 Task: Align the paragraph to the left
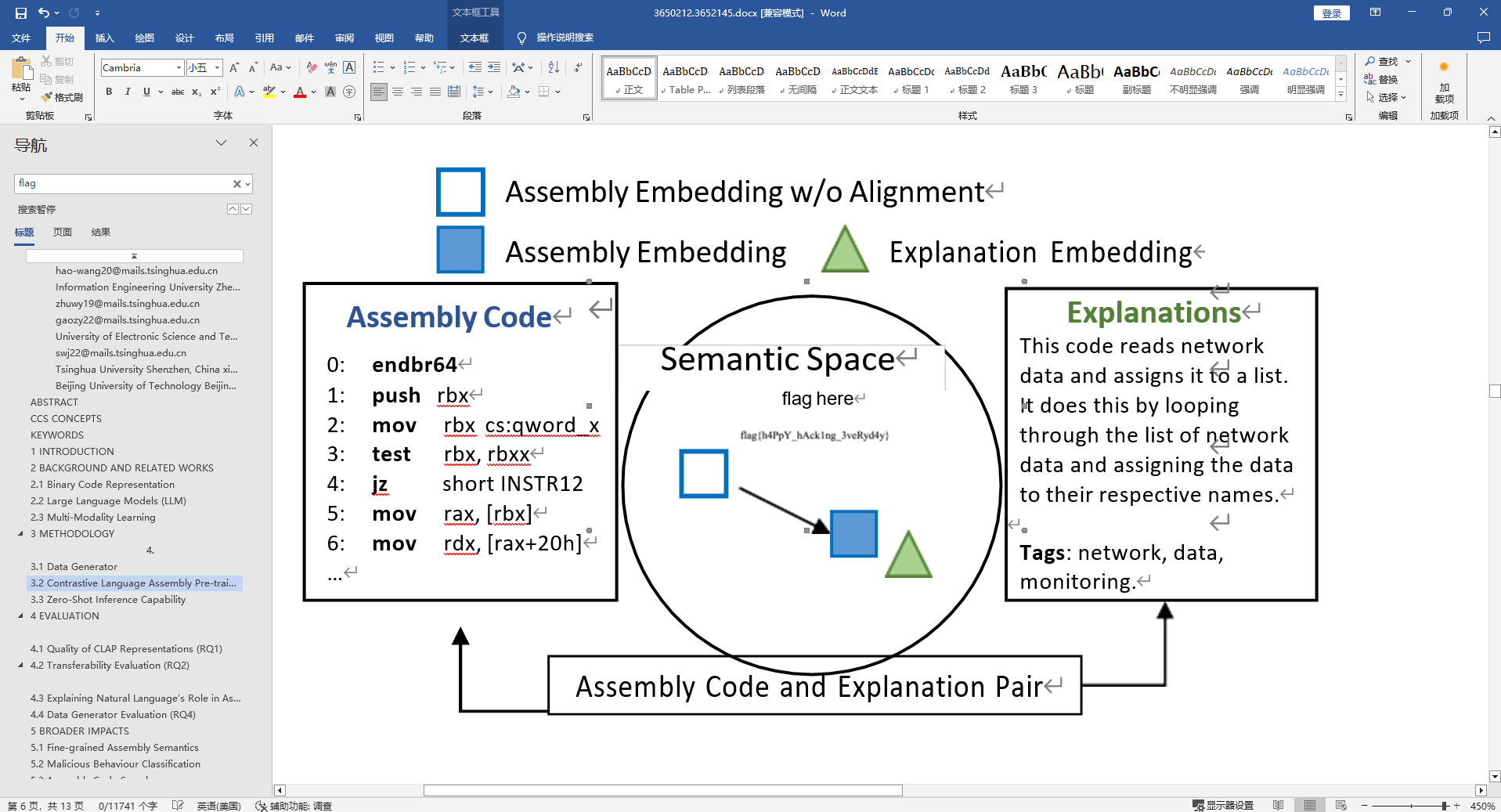(x=379, y=92)
